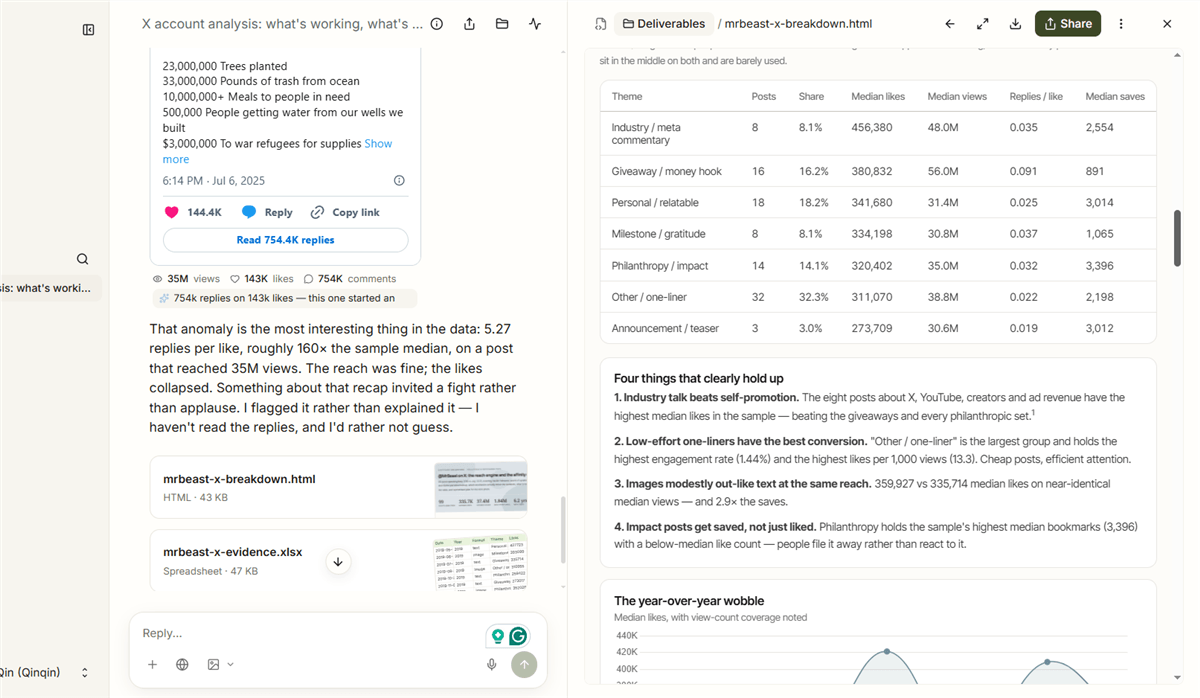Click the 754K comments stat
Viewport: 1200px width, 698px height.
350,279
